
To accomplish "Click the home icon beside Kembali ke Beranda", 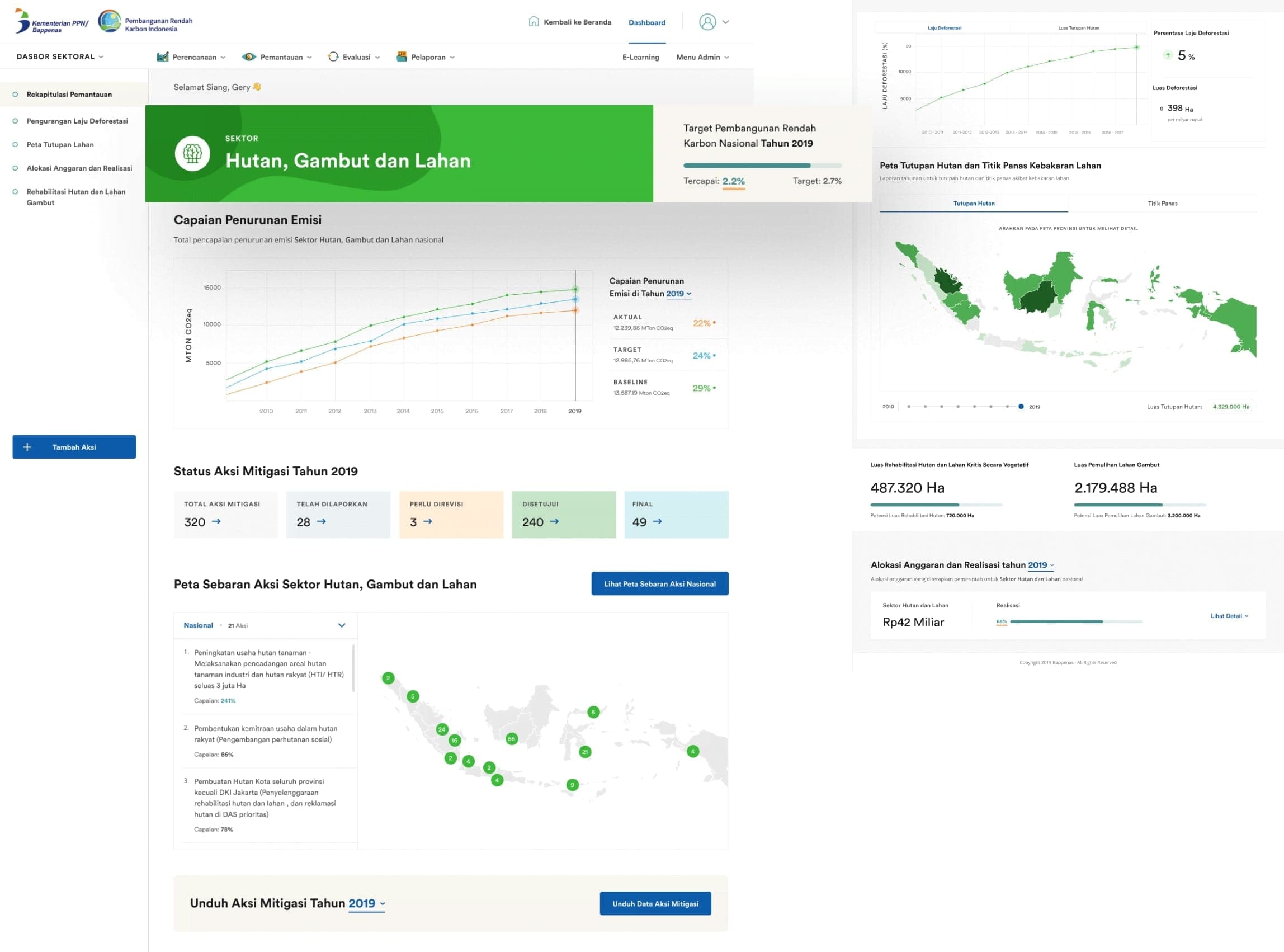I will [x=534, y=22].
